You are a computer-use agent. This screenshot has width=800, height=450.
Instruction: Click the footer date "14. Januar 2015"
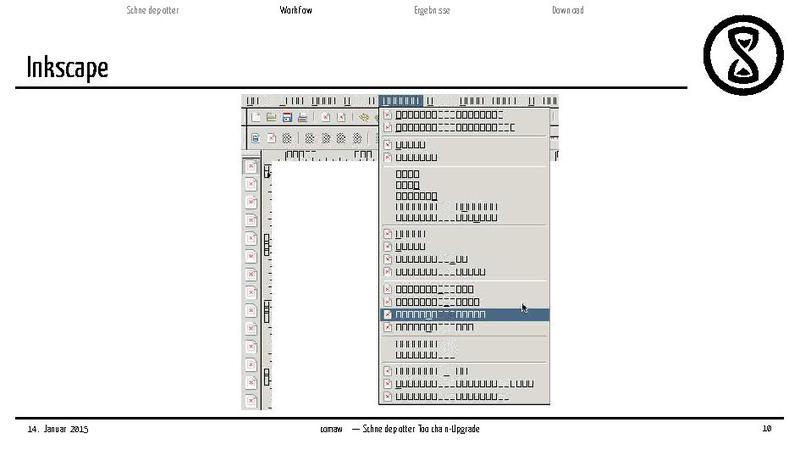pos(58,429)
